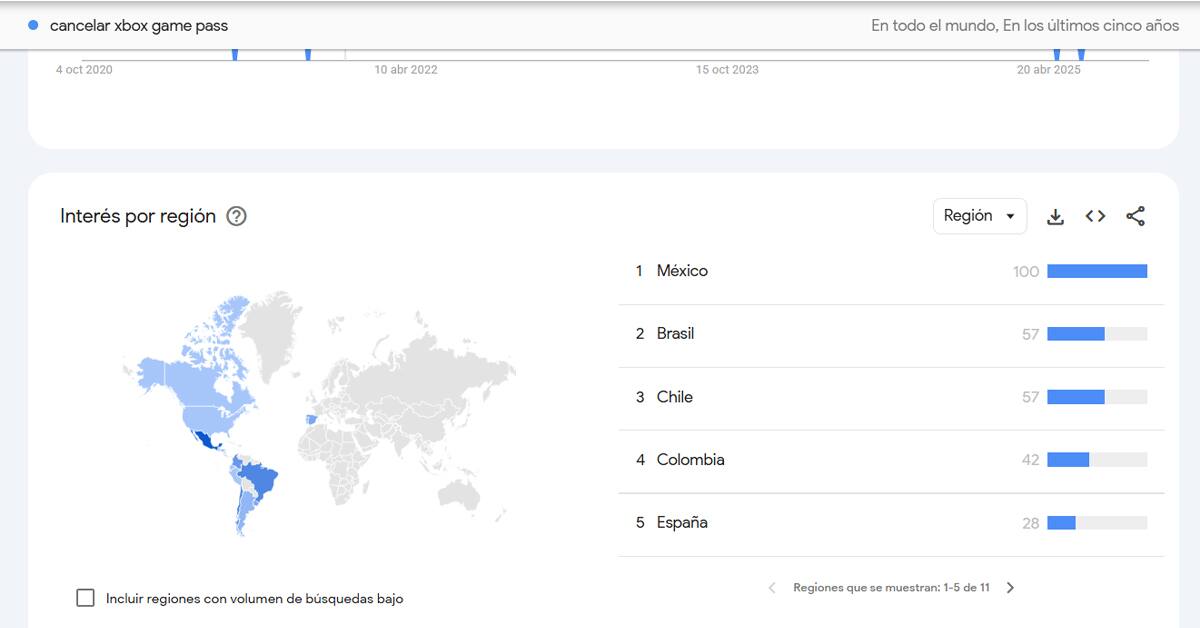1200x628 pixels.
Task: Click the value 28 beside España
Action: [1031, 523]
